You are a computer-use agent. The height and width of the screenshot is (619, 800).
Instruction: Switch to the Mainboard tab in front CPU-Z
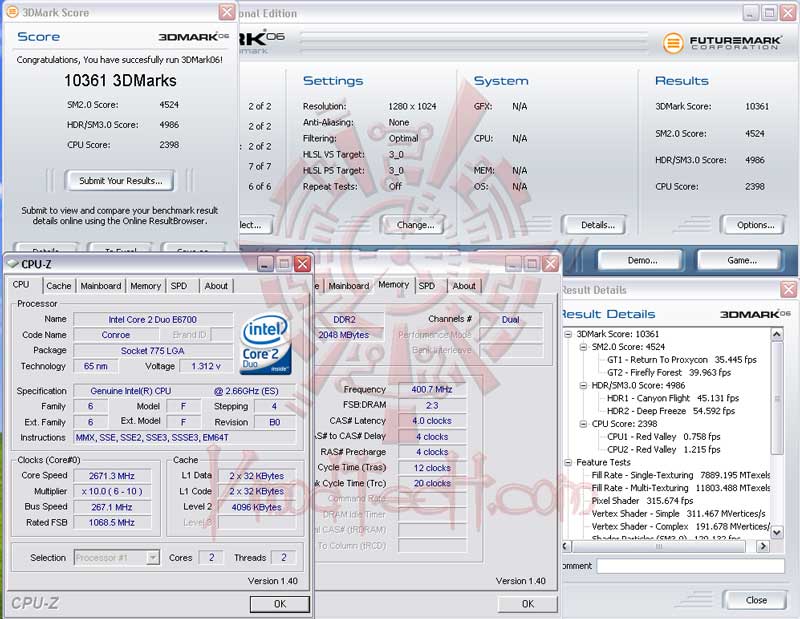tap(101, 286)
